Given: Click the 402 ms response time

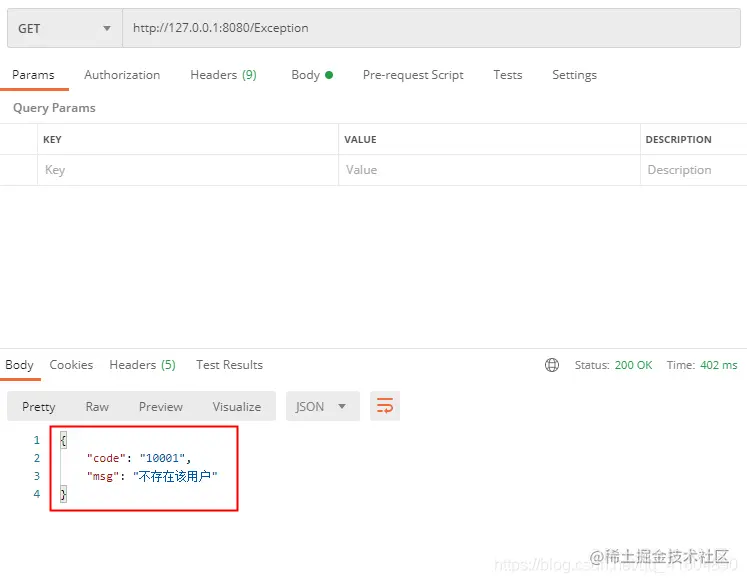Looking at the screenshot, I should tap(718, 365).
